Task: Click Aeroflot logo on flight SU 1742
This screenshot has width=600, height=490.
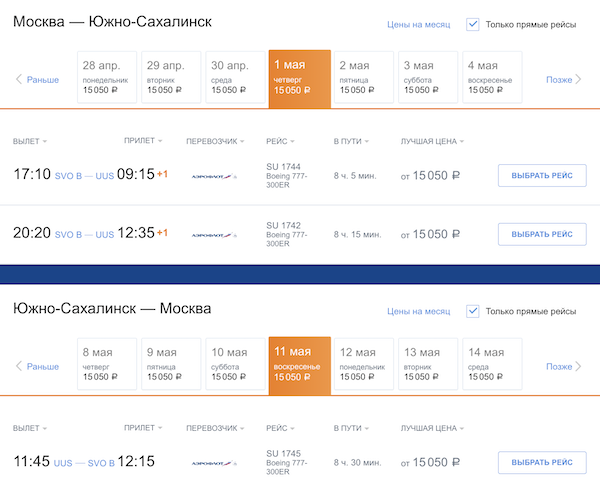Action: 214,235
